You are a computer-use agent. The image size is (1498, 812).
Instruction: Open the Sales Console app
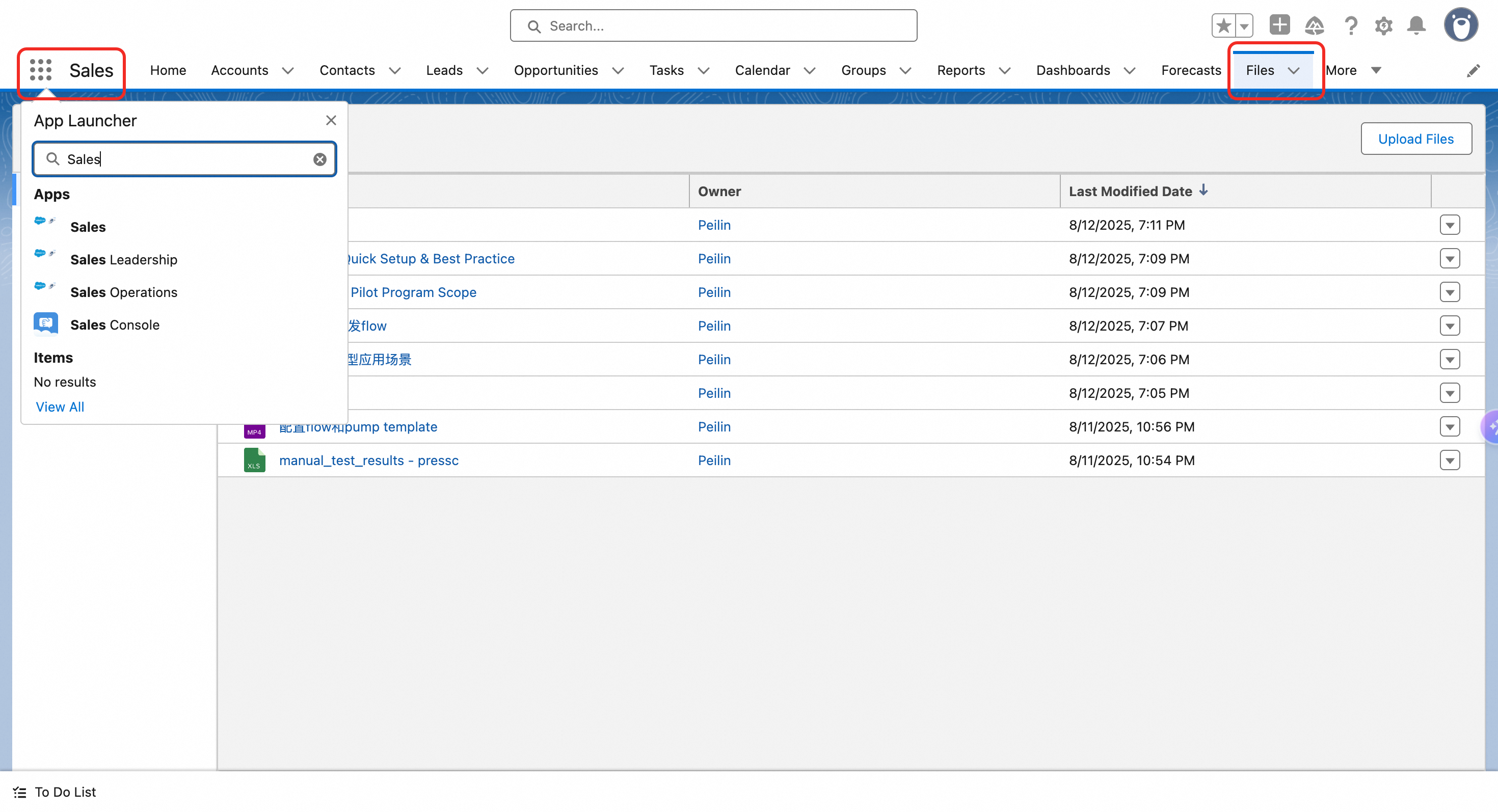point(115,324)
